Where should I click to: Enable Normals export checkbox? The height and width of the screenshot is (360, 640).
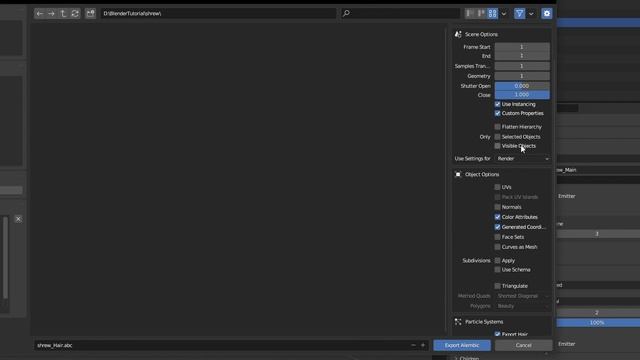(x=497, y=207)
